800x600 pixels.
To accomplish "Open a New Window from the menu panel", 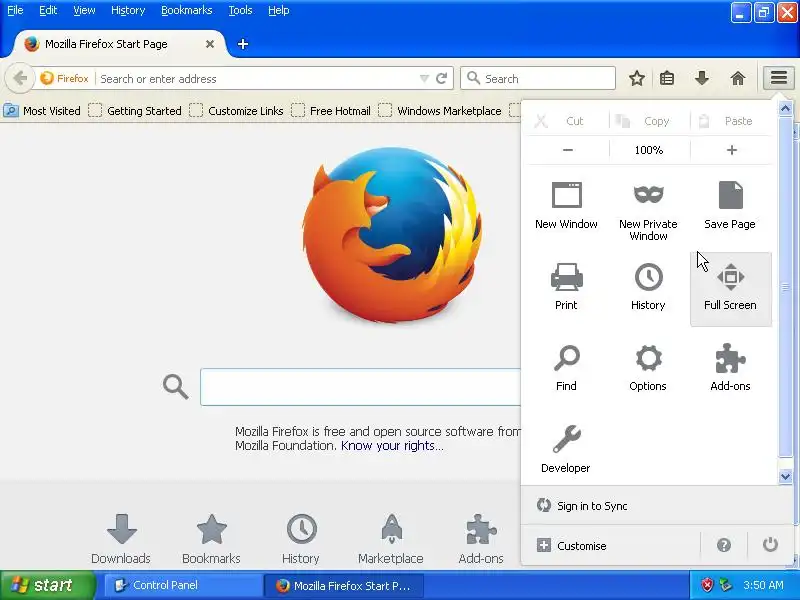I will click(566, 206).
